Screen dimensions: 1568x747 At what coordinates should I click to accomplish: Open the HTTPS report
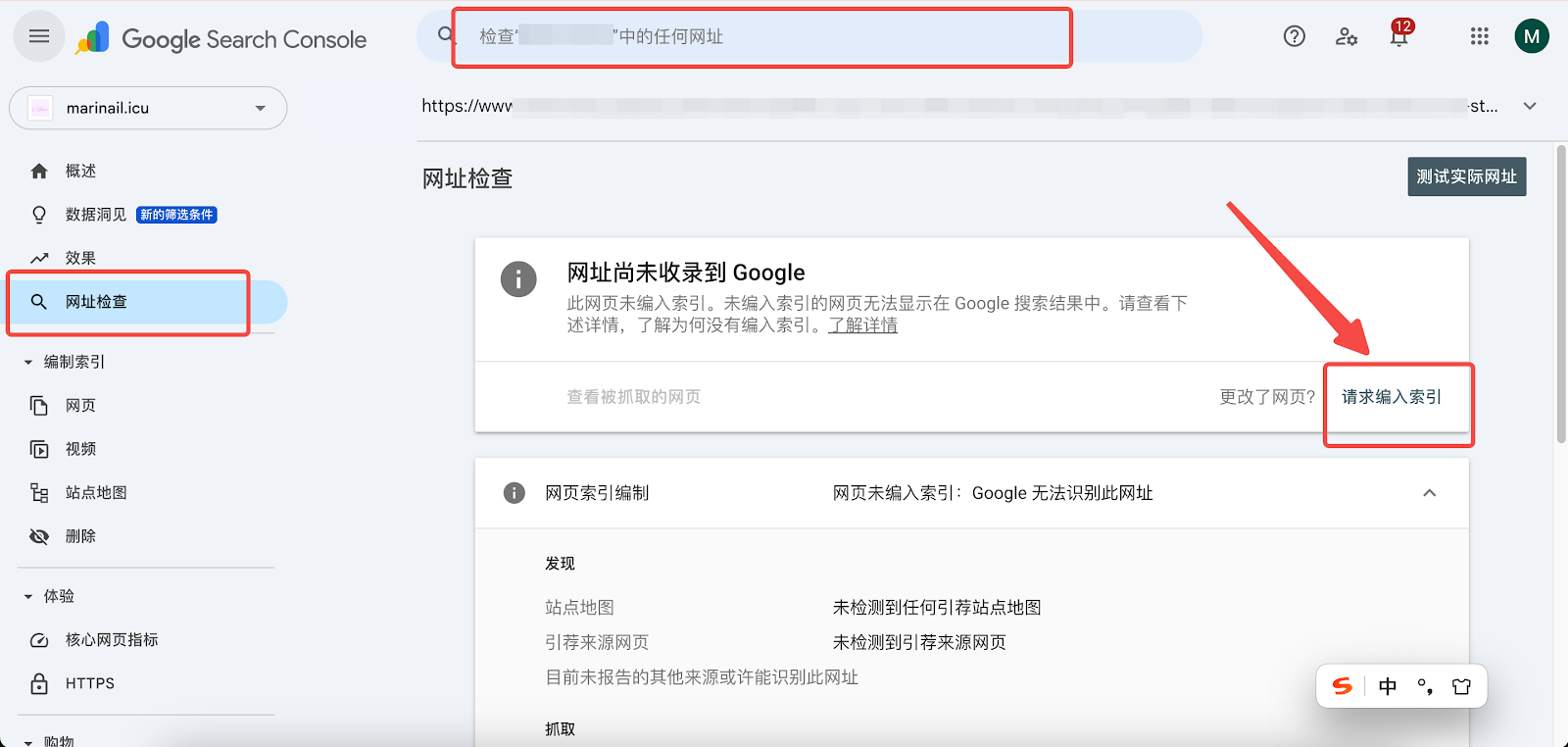point(90,683)
